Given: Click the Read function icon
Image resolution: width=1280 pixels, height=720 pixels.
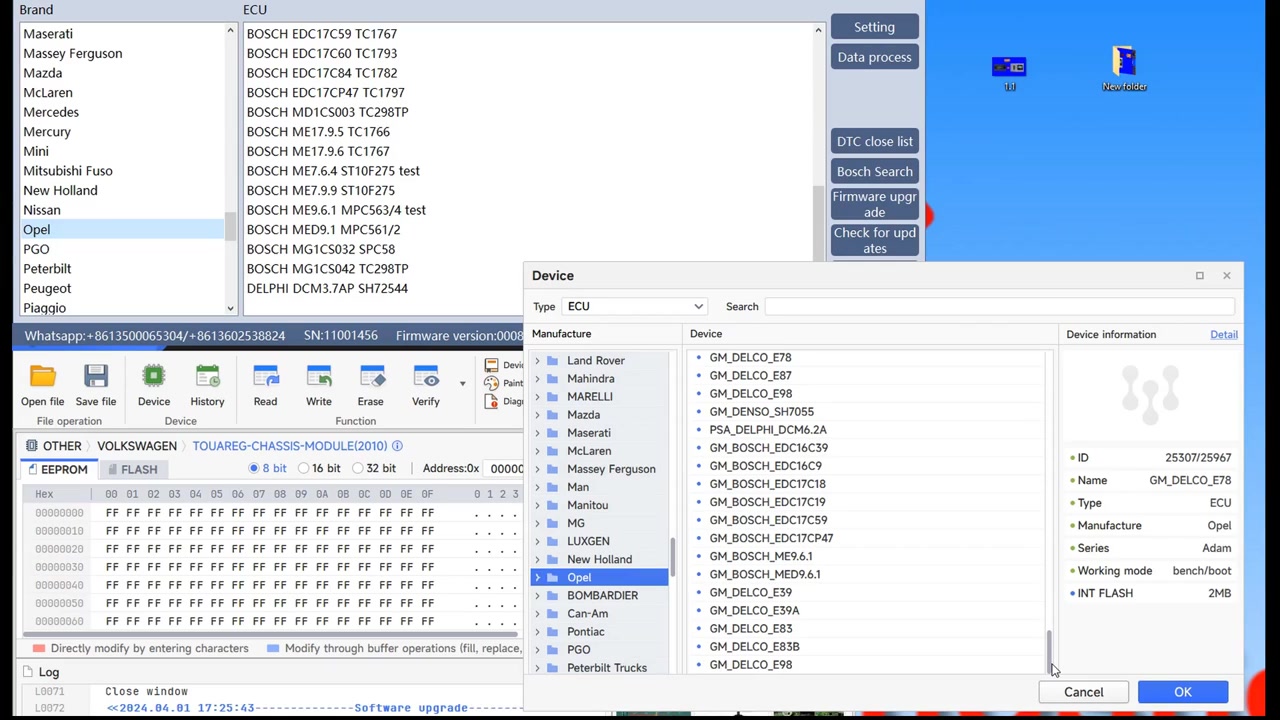Looking at the screenshot, I should (265, 378).
